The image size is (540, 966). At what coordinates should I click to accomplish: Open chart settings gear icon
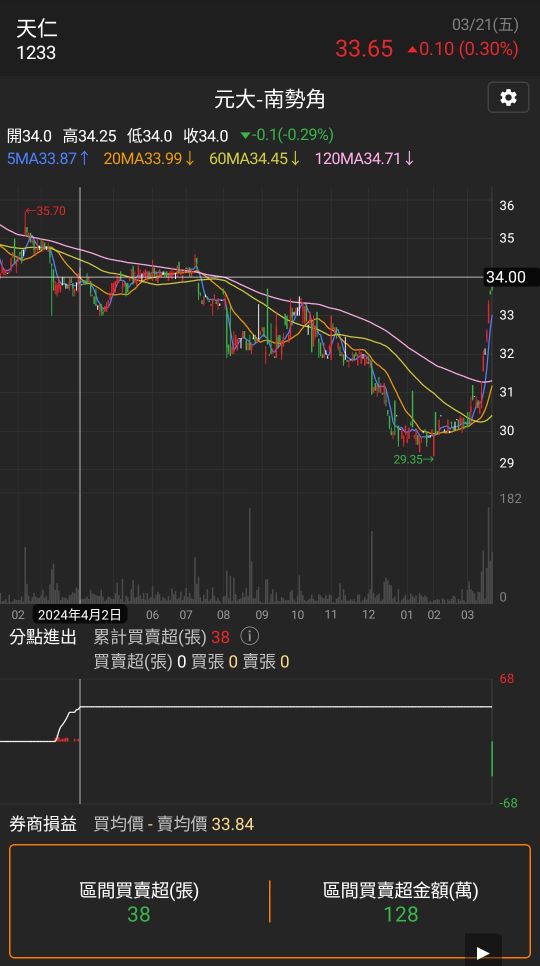[x=508, y=97]
